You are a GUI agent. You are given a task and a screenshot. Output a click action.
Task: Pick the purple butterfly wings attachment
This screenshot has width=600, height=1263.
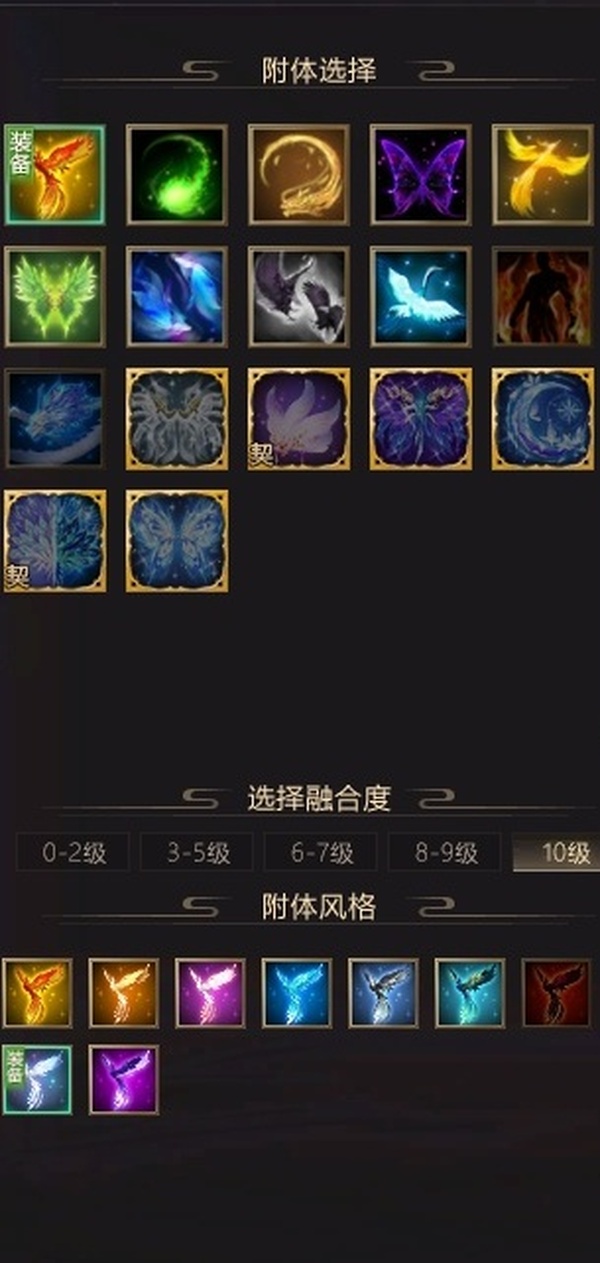[421, 174]
